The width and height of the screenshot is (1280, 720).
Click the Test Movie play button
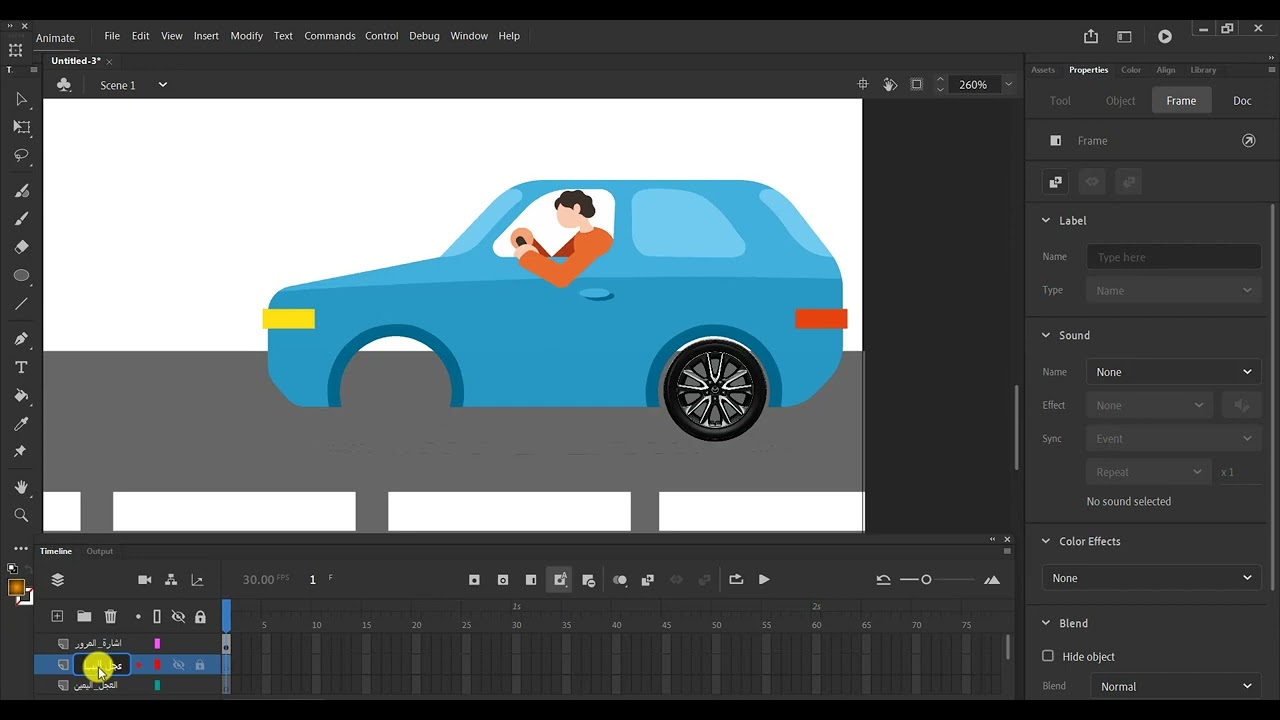1165,36
